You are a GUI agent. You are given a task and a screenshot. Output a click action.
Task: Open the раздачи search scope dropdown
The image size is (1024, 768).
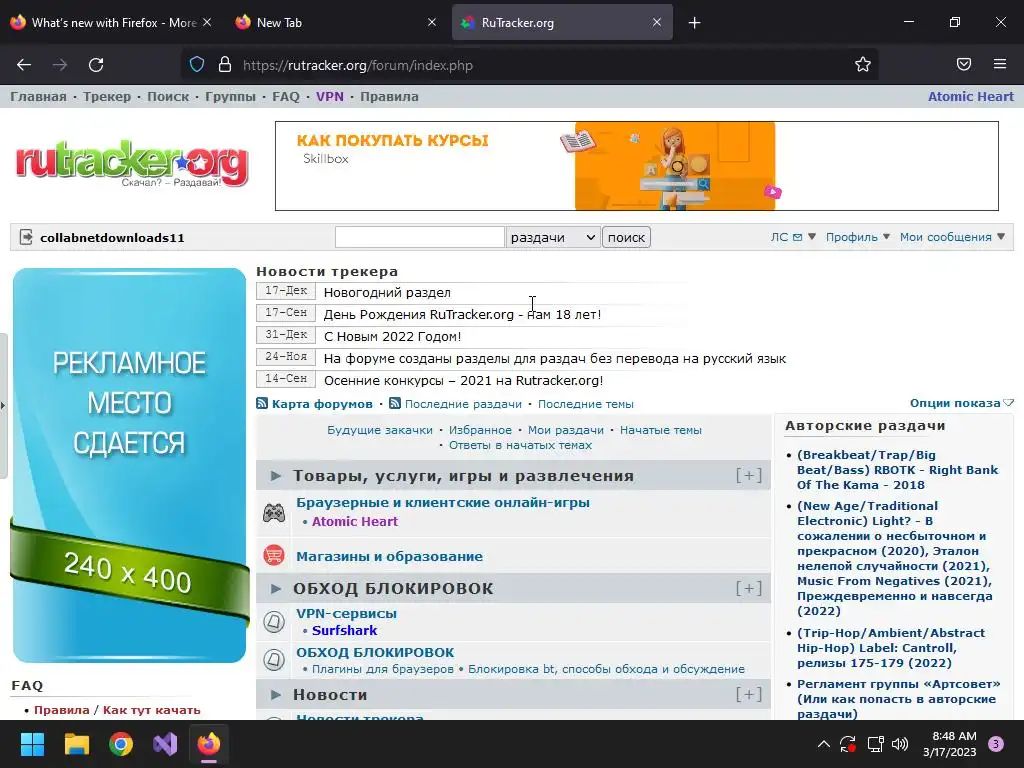click(x=552, y=237)
